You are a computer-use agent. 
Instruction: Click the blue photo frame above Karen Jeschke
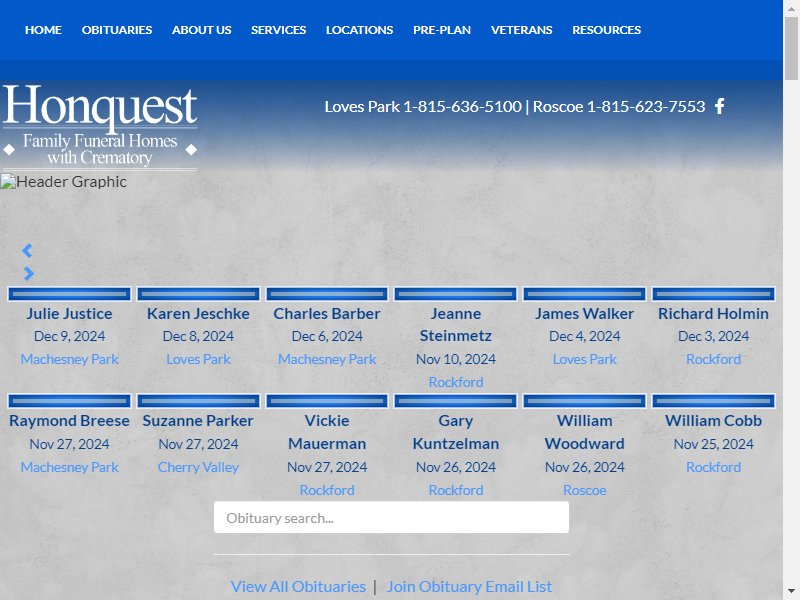pos(198,294)
